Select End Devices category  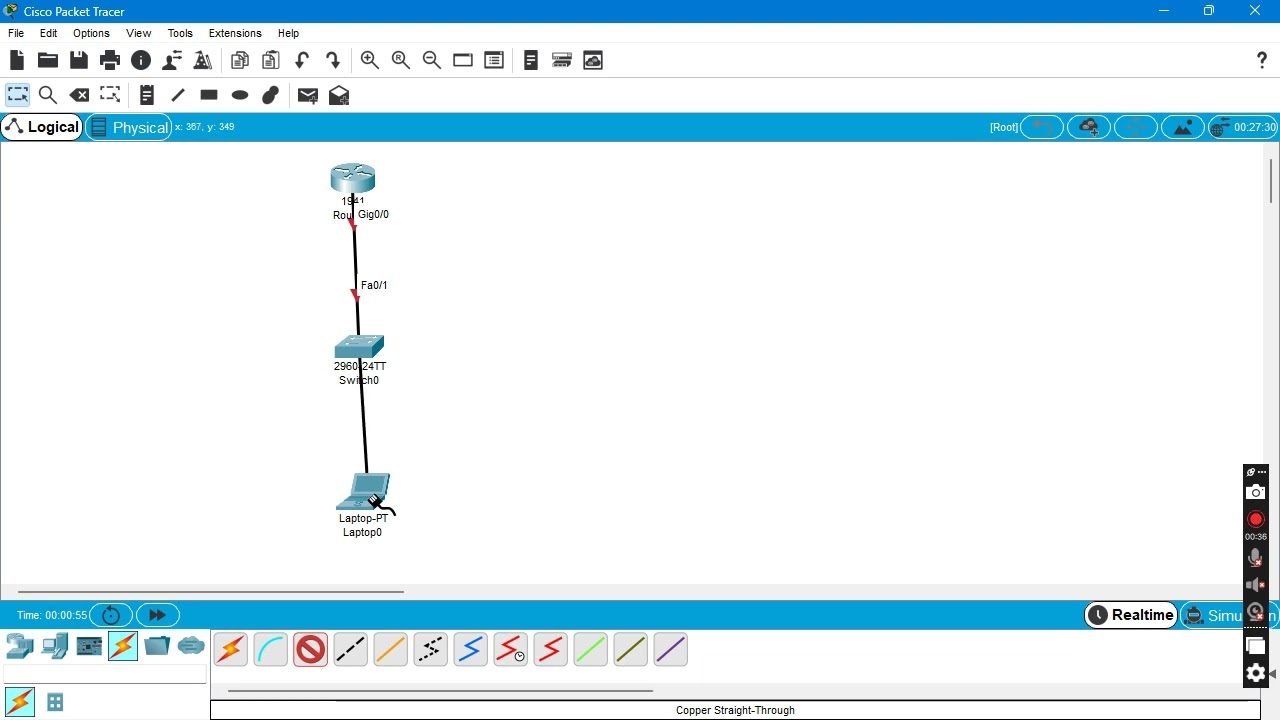(55, 646)
